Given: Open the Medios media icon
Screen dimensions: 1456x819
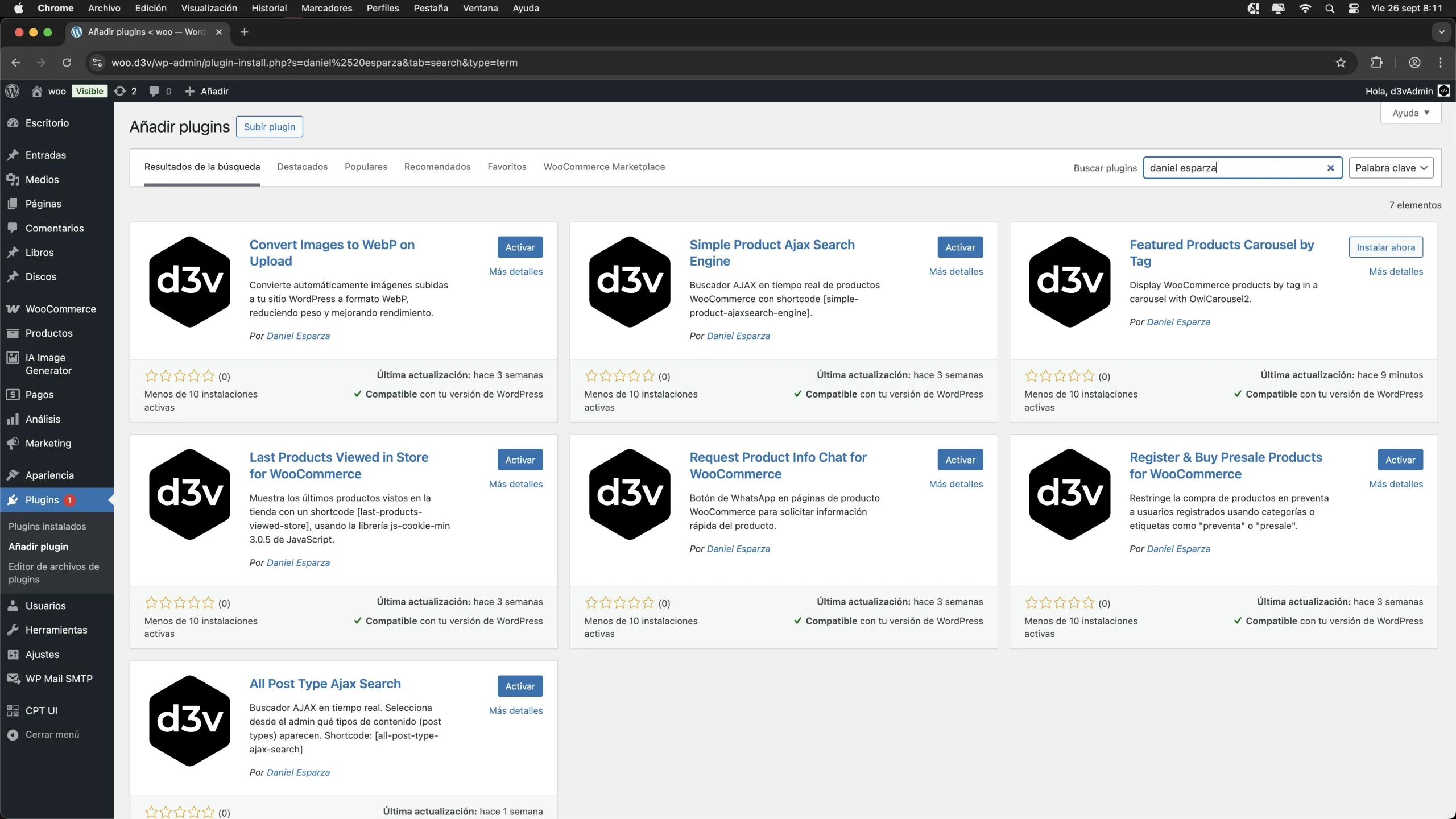Looking at the screenshot, I should [13, 179].
